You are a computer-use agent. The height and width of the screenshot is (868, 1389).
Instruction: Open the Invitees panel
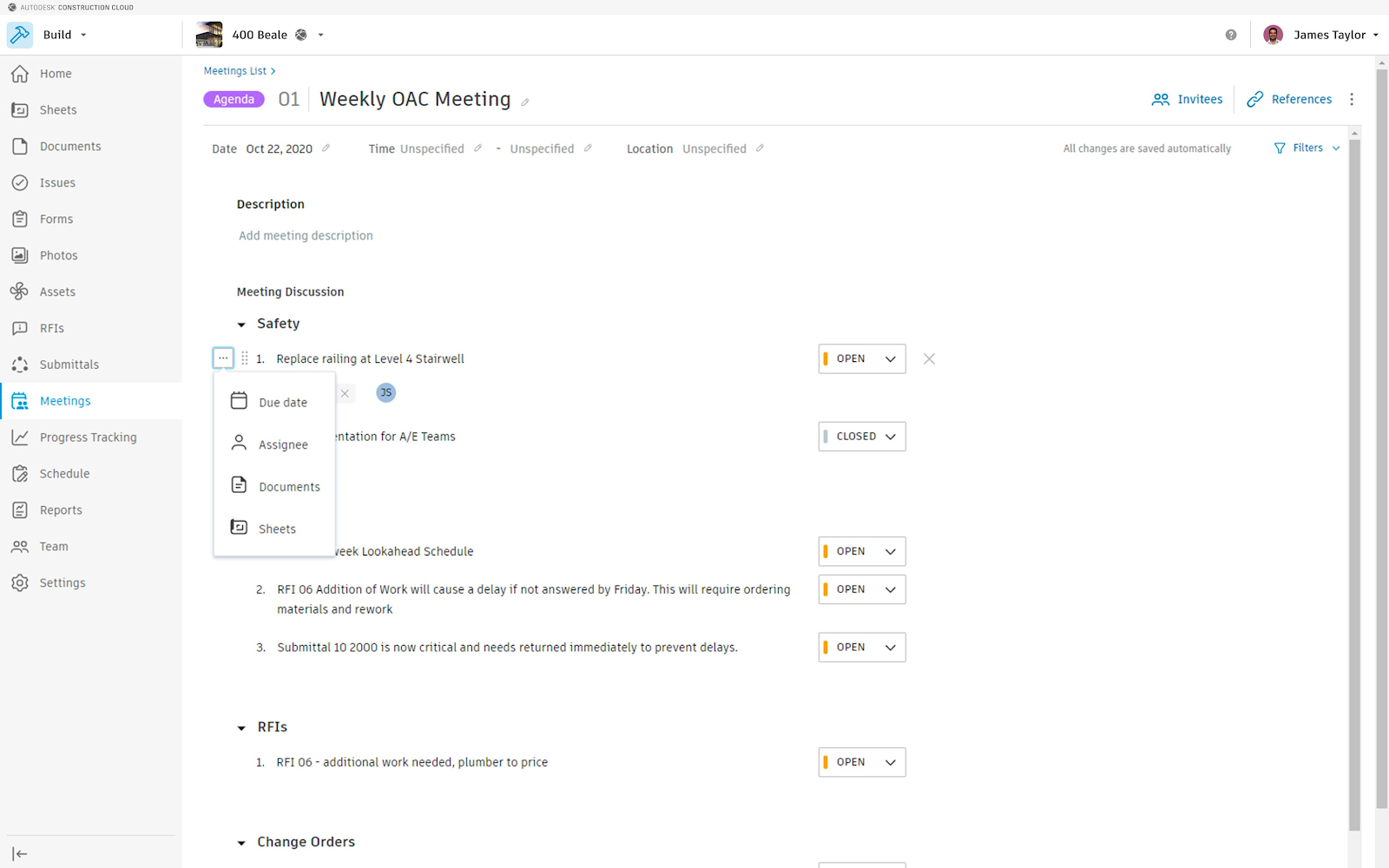click(1187, 100)
